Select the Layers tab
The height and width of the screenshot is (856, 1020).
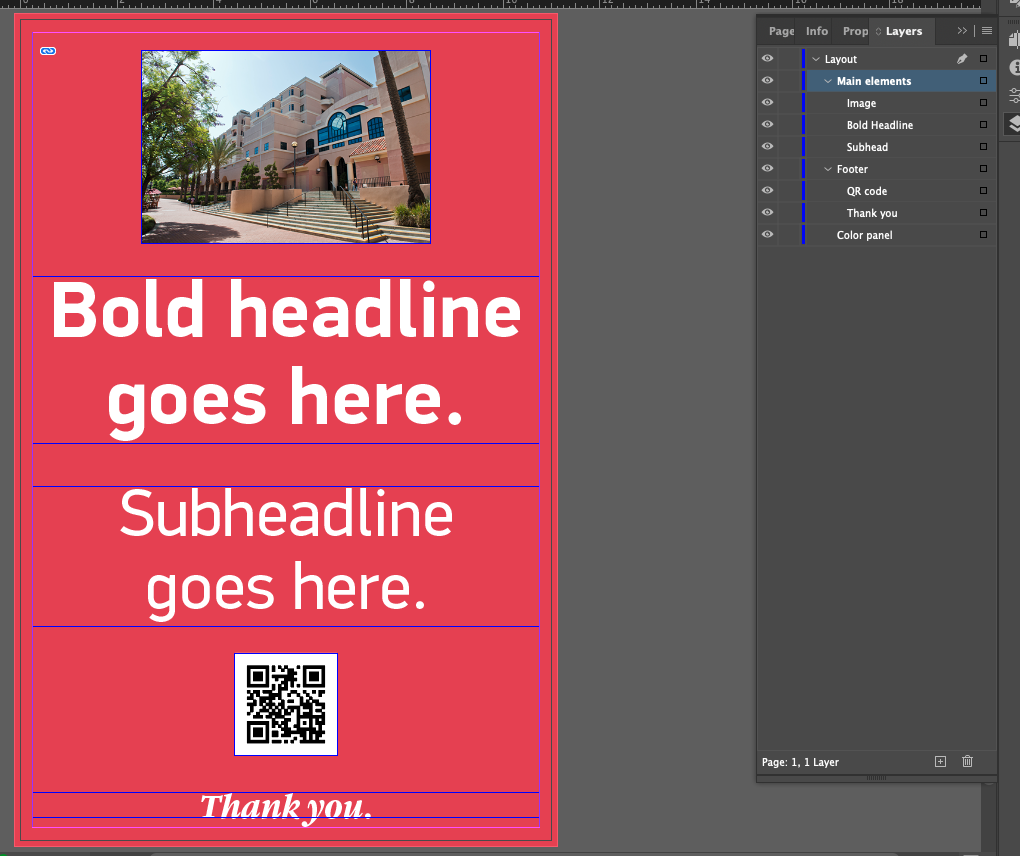click(x=904, y=31)
